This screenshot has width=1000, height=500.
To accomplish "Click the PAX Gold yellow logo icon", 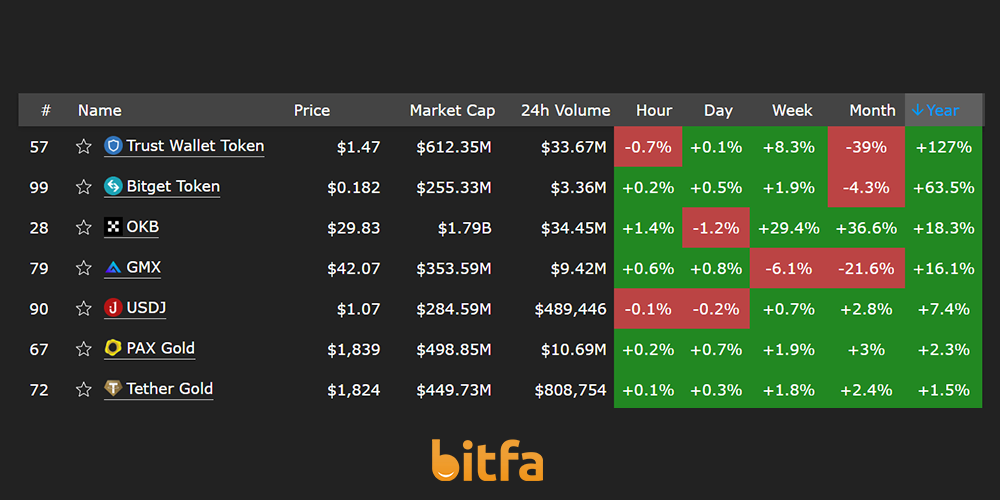I will pos(113,348).
